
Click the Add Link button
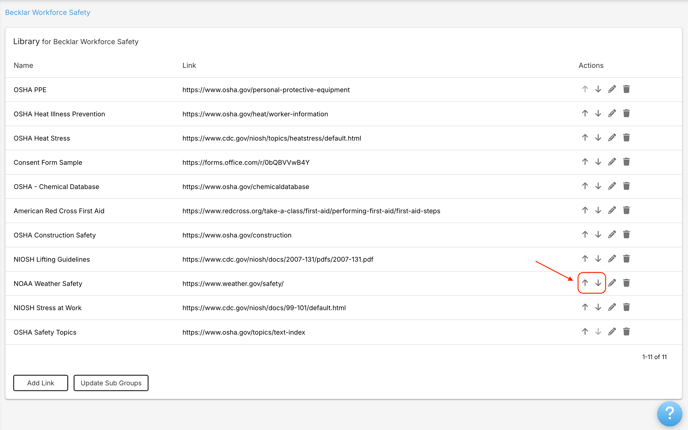point(40,383)
